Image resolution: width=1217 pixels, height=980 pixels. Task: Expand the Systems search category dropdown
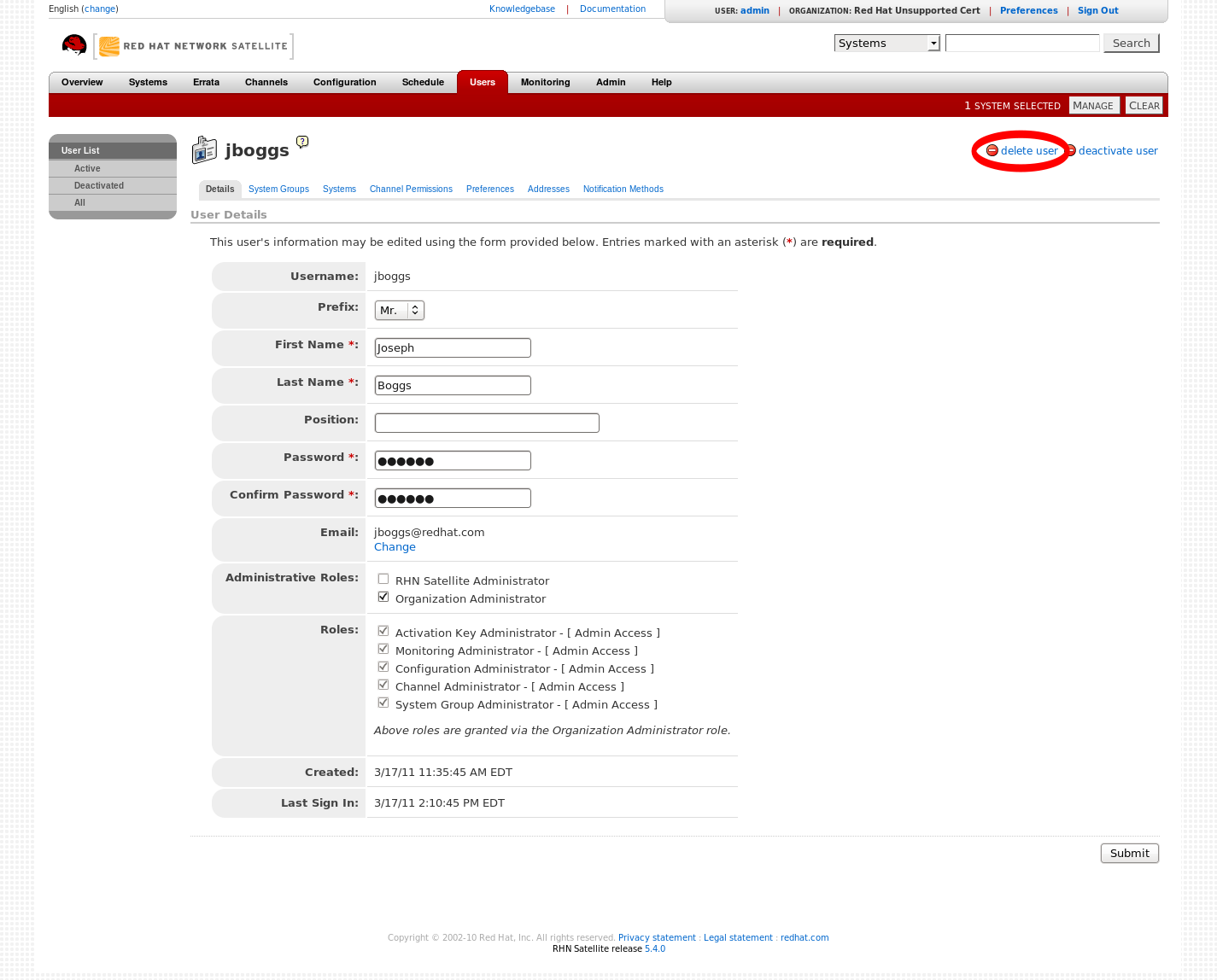(886, 43)
